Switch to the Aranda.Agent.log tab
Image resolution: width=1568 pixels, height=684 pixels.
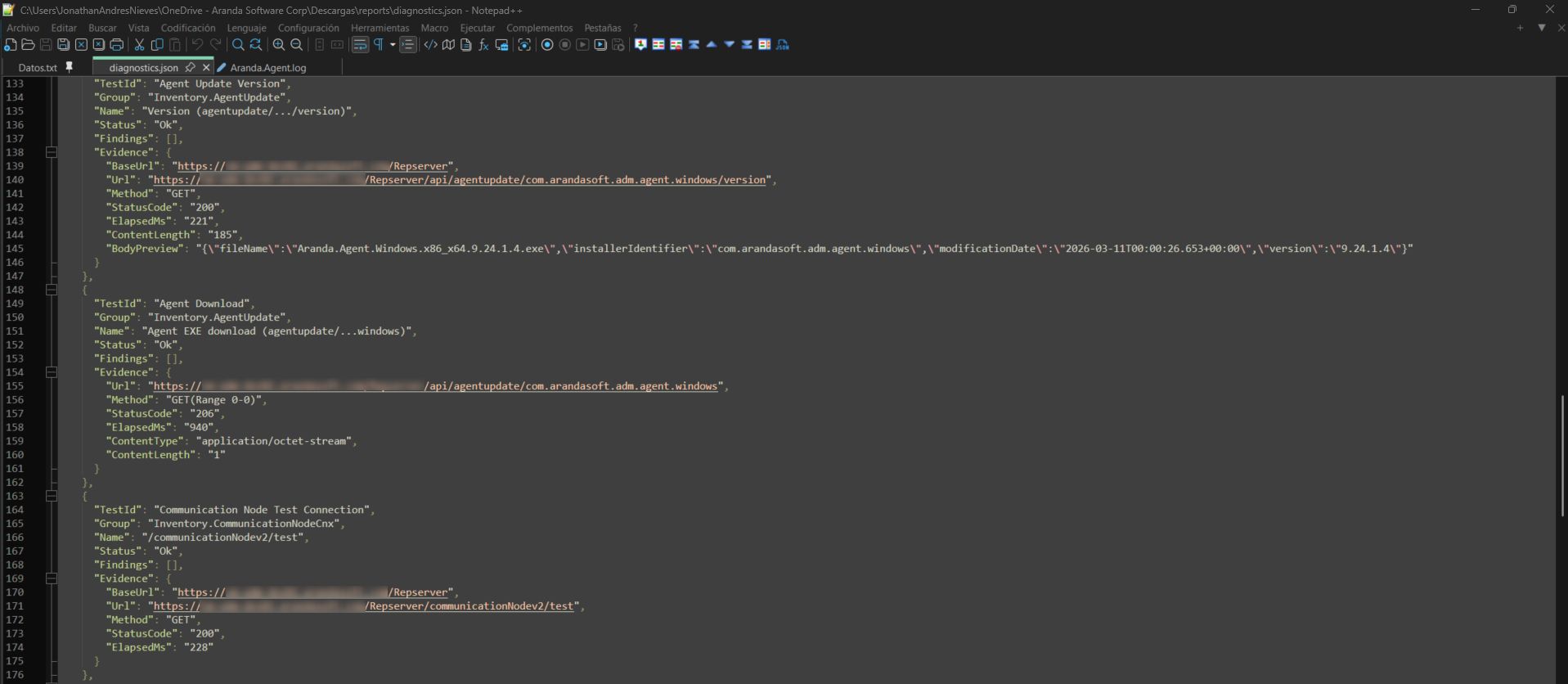(x=267, y=68)
